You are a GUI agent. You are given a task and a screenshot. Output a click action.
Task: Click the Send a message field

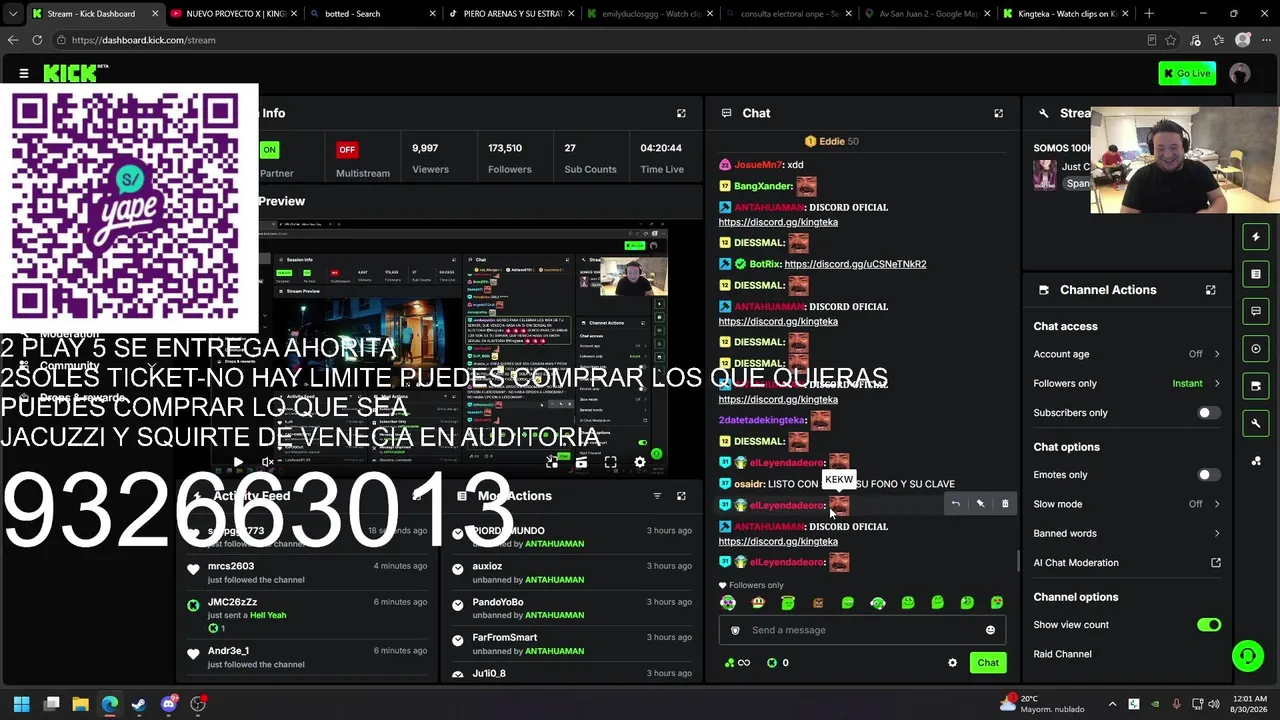click(x=862, y=630)
